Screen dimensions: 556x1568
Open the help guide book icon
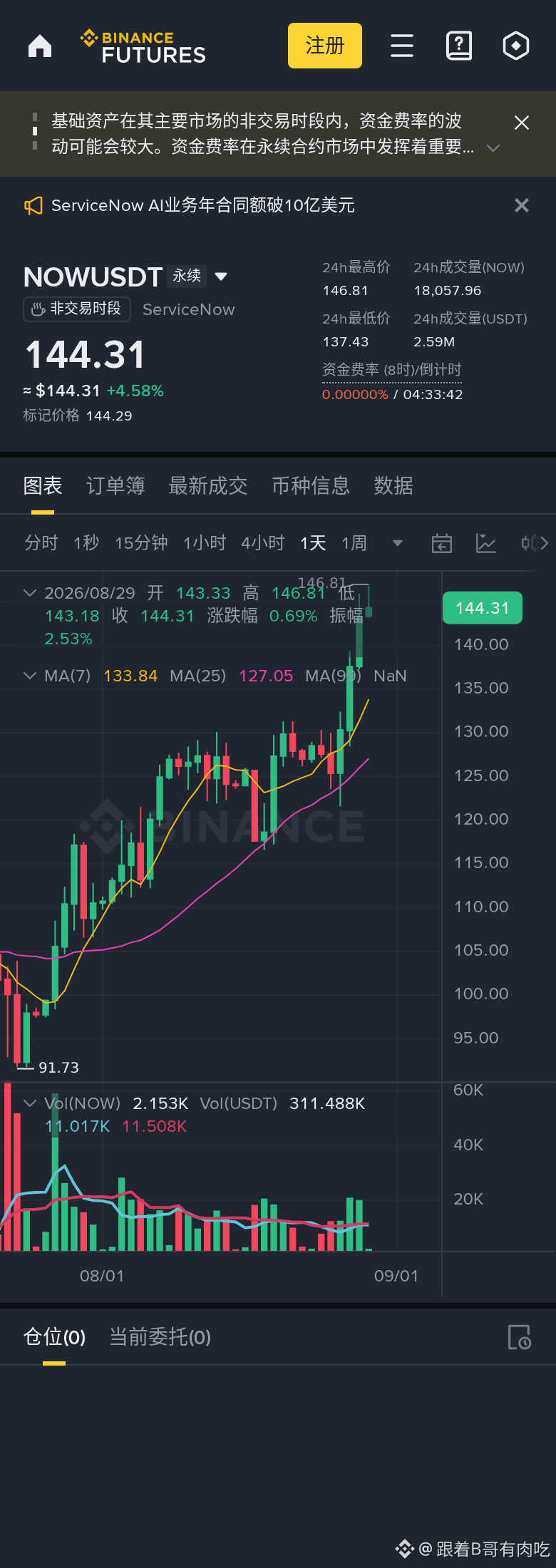click(459, 46)
